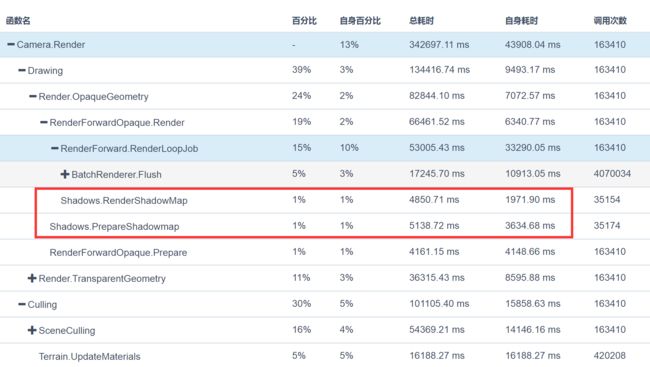Image resolution: width=650 pixels, height=367 pixels.
Task: Sort by 自身百分比 column header
Action: coord(360,20)
